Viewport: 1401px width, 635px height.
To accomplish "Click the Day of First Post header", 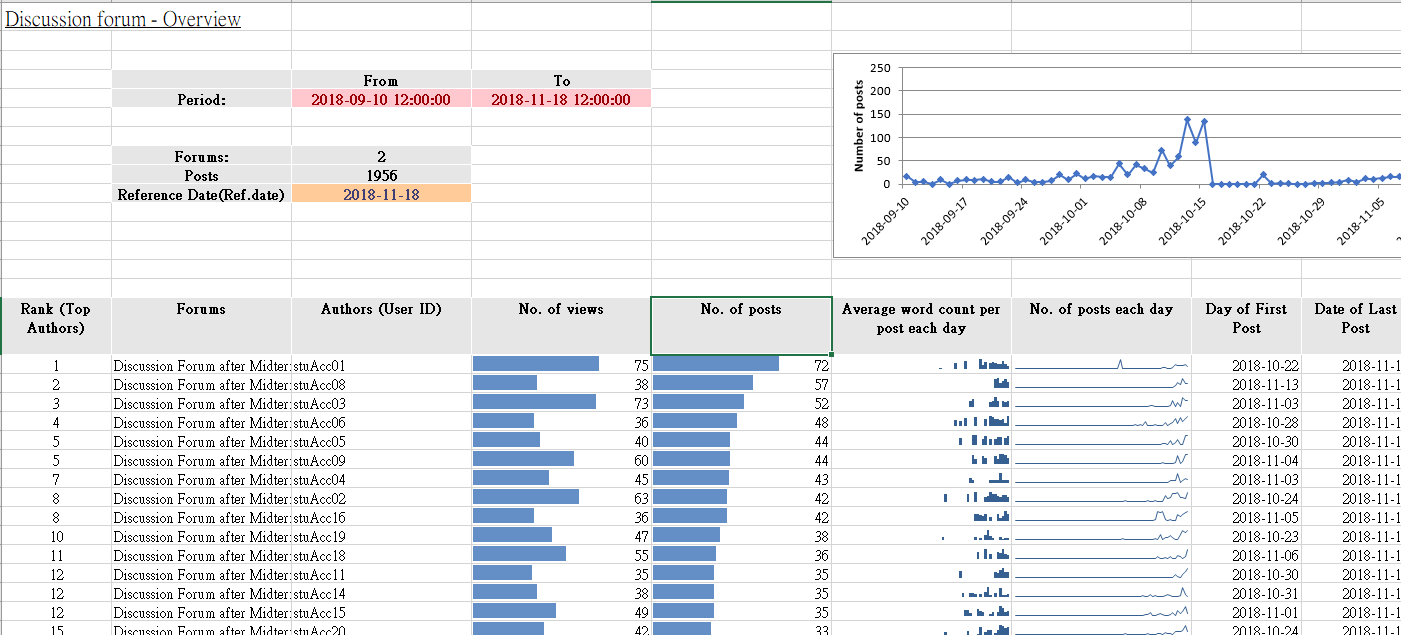I will pos(1246,318).
